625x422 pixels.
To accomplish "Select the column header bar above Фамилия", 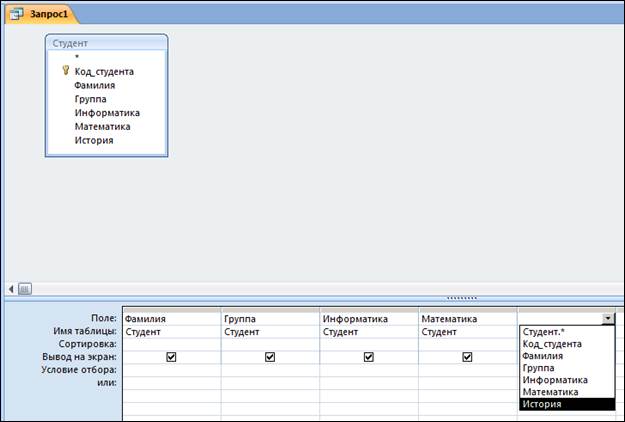I will point(172,310).
